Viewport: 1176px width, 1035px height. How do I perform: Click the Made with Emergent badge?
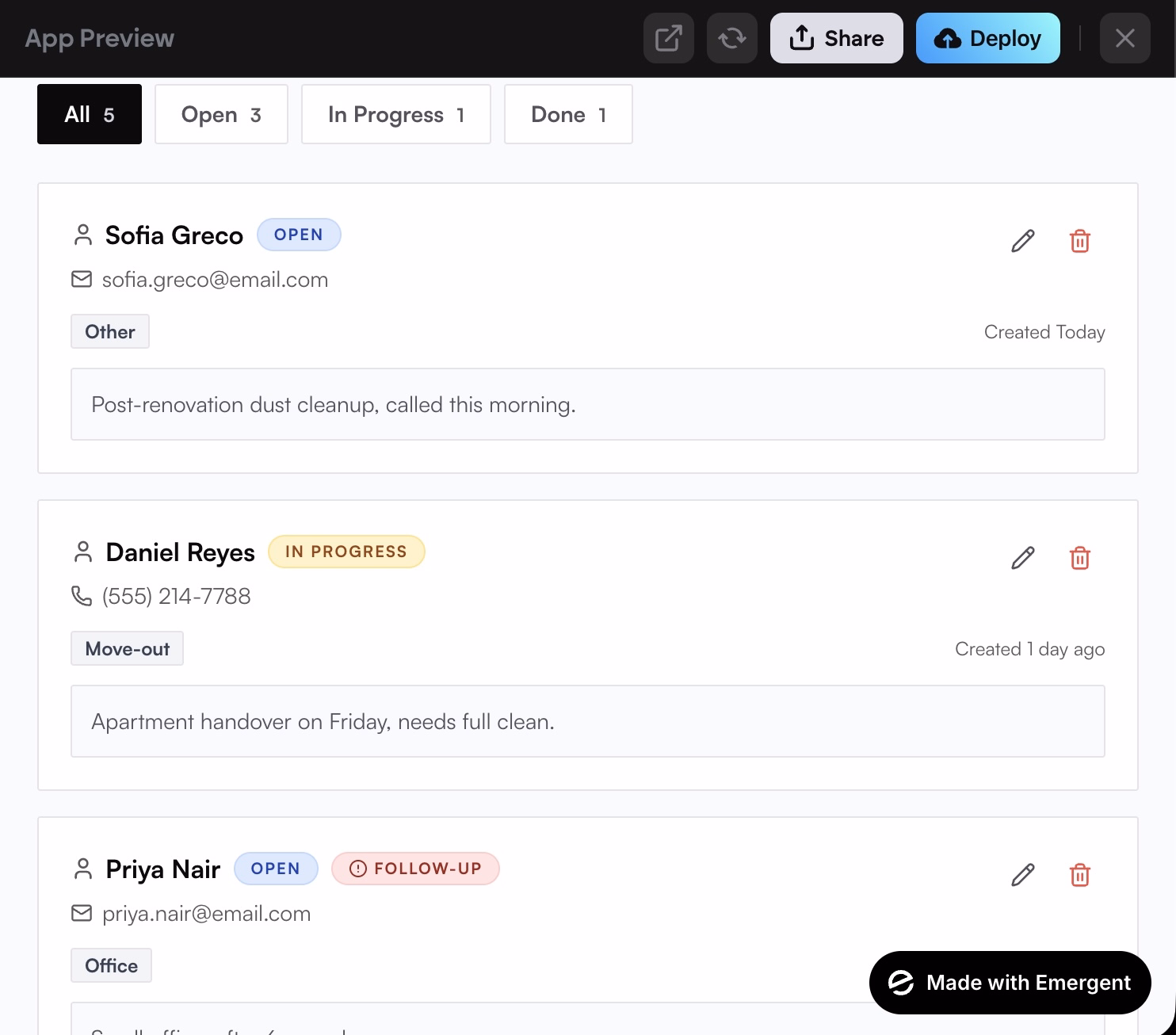tap(1010, 983)
